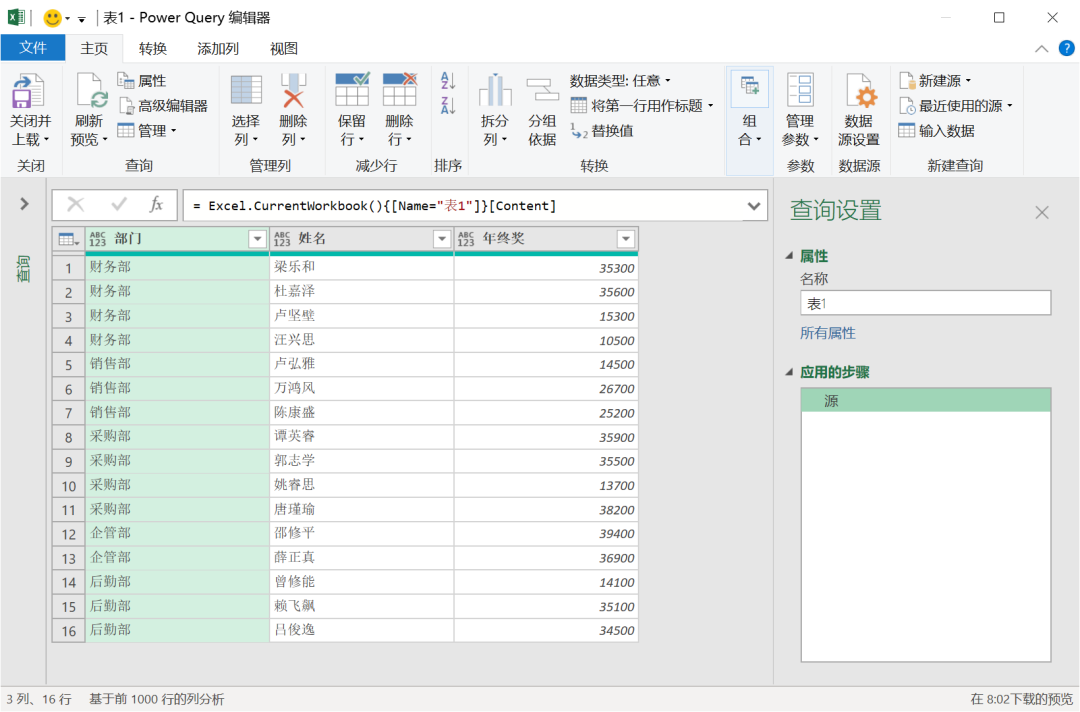
Task: Click the 关闭并上载 (Close & Load) icon
Action: click(x=31, y=93)
